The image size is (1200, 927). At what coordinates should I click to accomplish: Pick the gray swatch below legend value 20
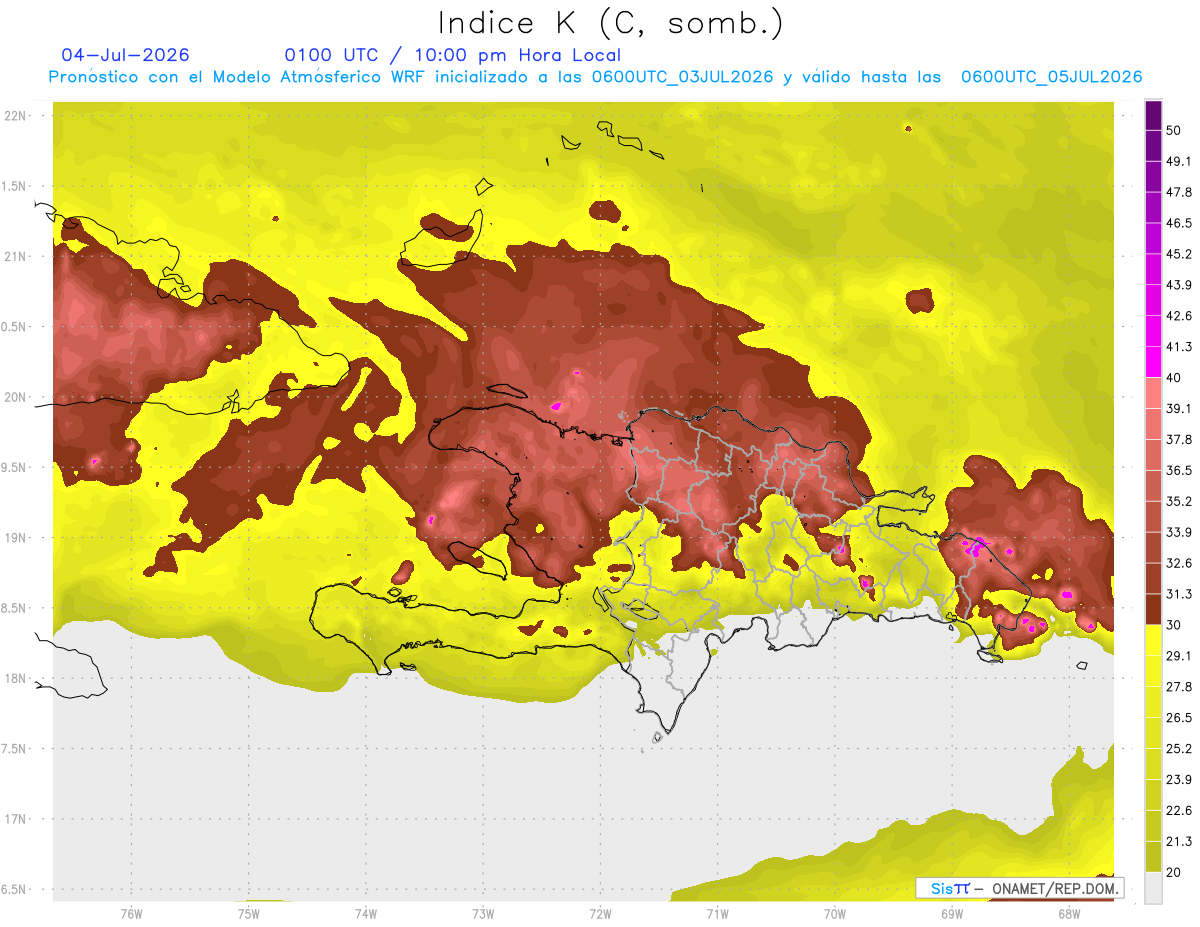point(1153,887)
